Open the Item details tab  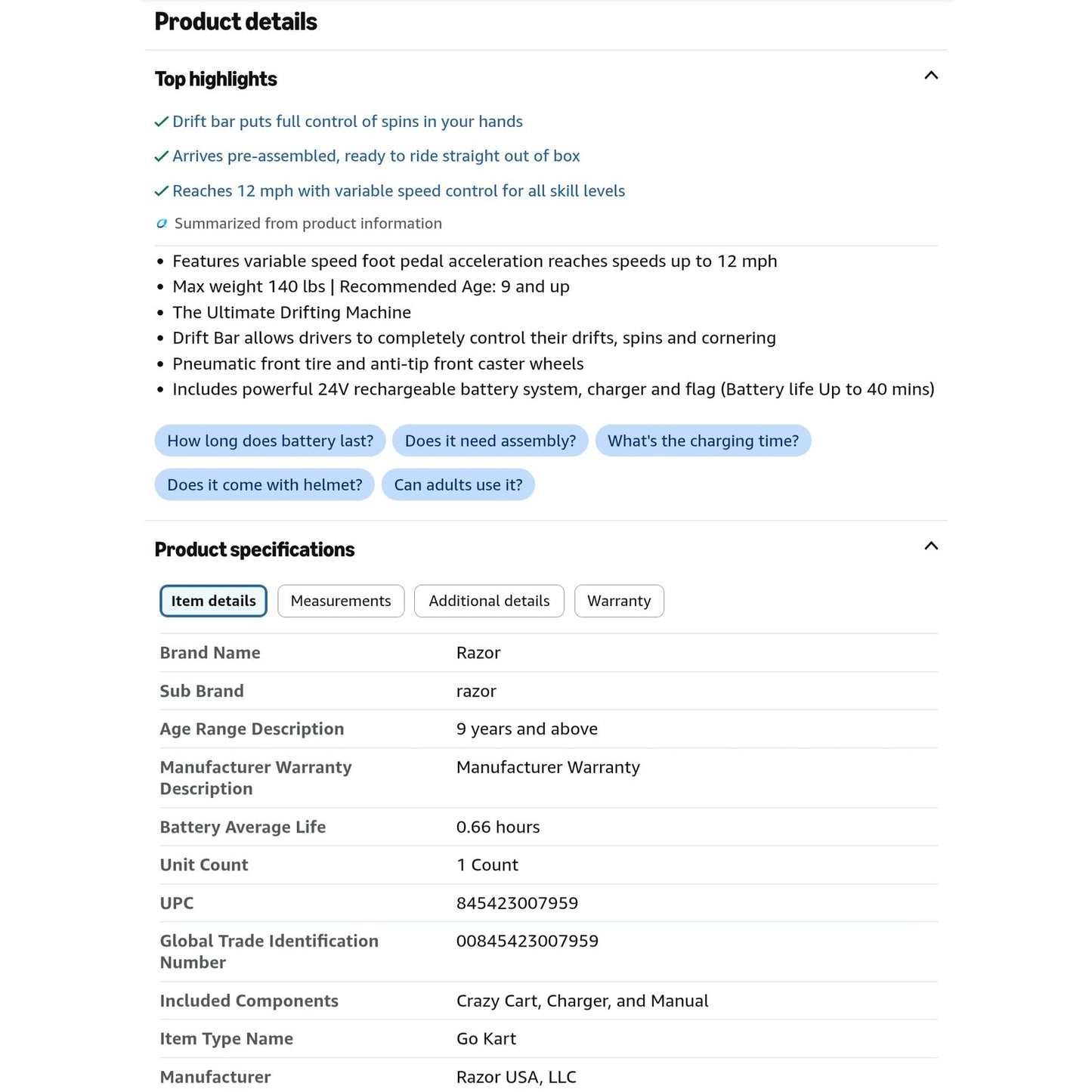[213, 601]
